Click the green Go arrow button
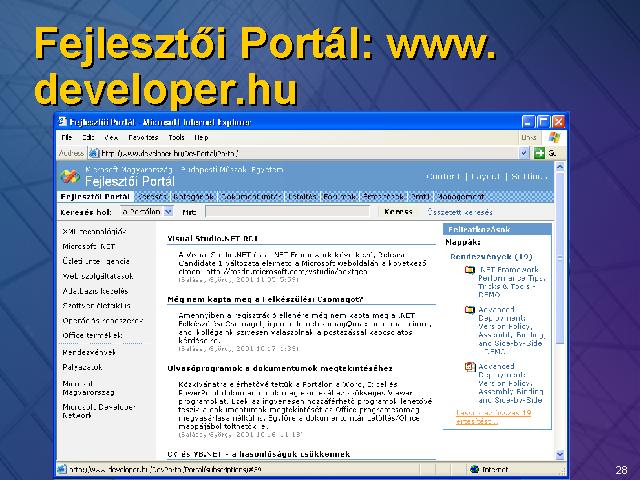This screenshot has height=480, width=640. click(539, 153)
